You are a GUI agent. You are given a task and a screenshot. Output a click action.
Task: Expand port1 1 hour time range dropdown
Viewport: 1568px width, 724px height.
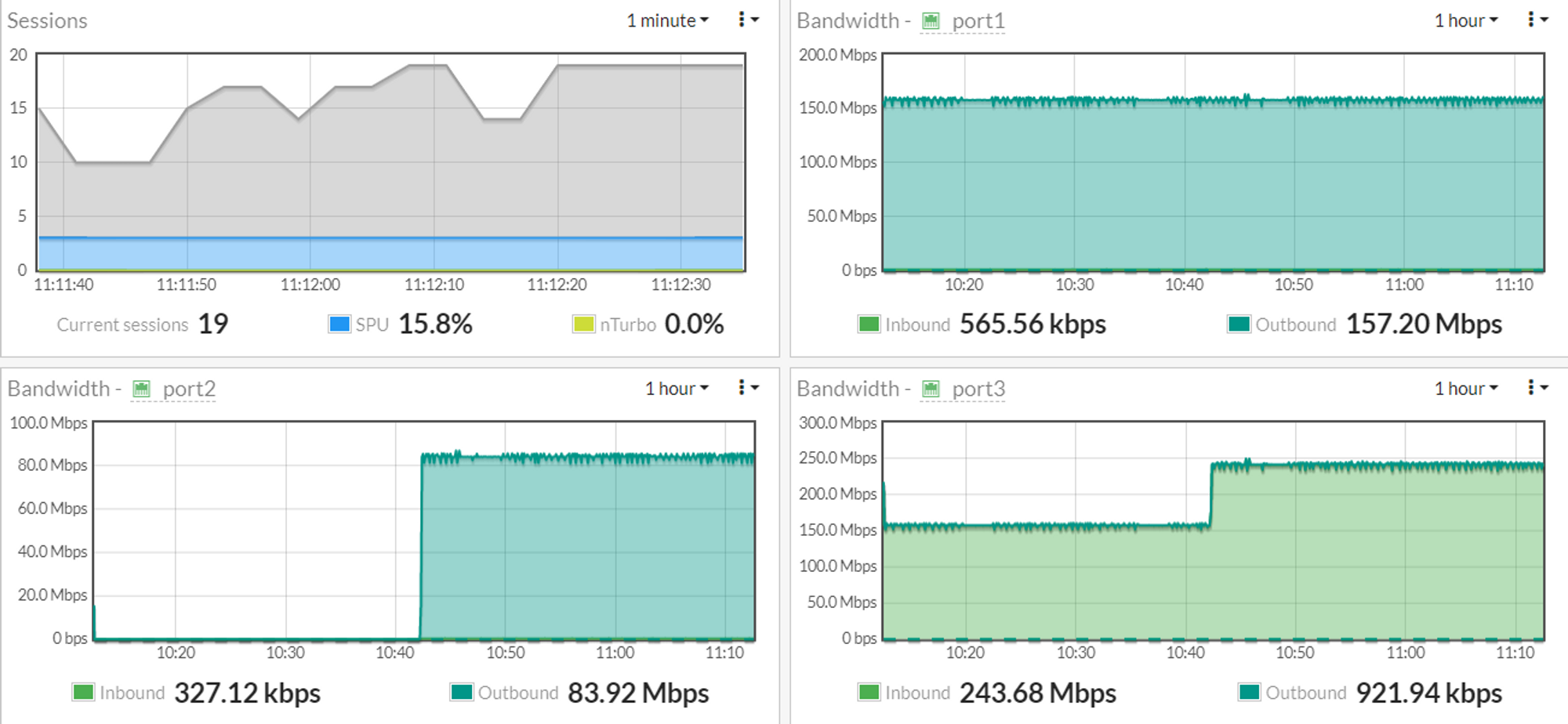tap(1465, 20)
